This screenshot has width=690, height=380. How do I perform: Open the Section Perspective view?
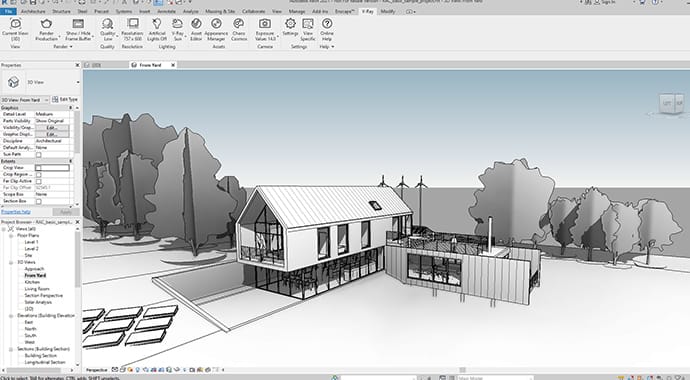[x=44, y=296]
